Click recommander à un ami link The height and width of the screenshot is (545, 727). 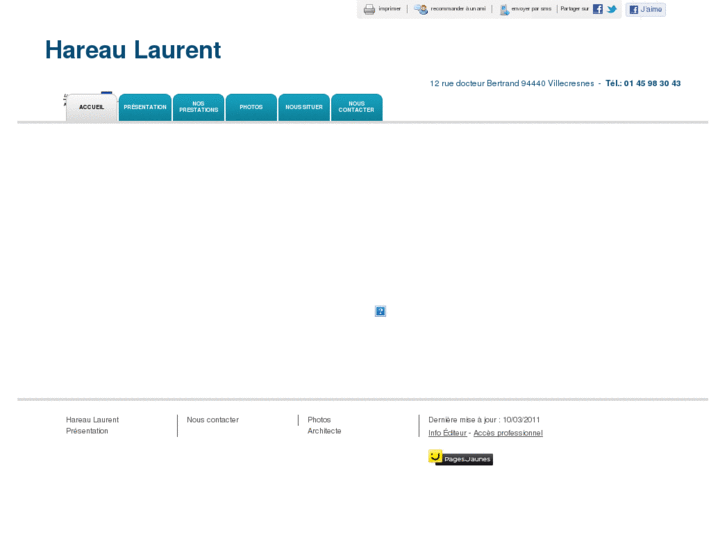[x=458, y=9]
